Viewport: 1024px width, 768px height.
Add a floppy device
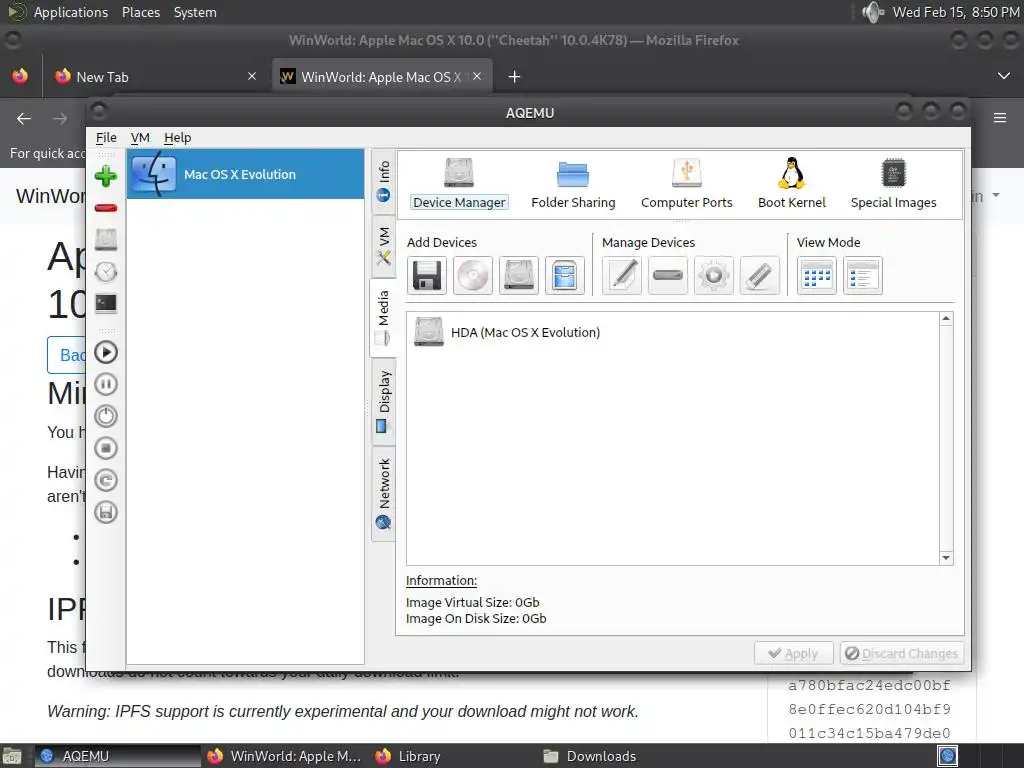pyautogui.click(x=427, y=276)
